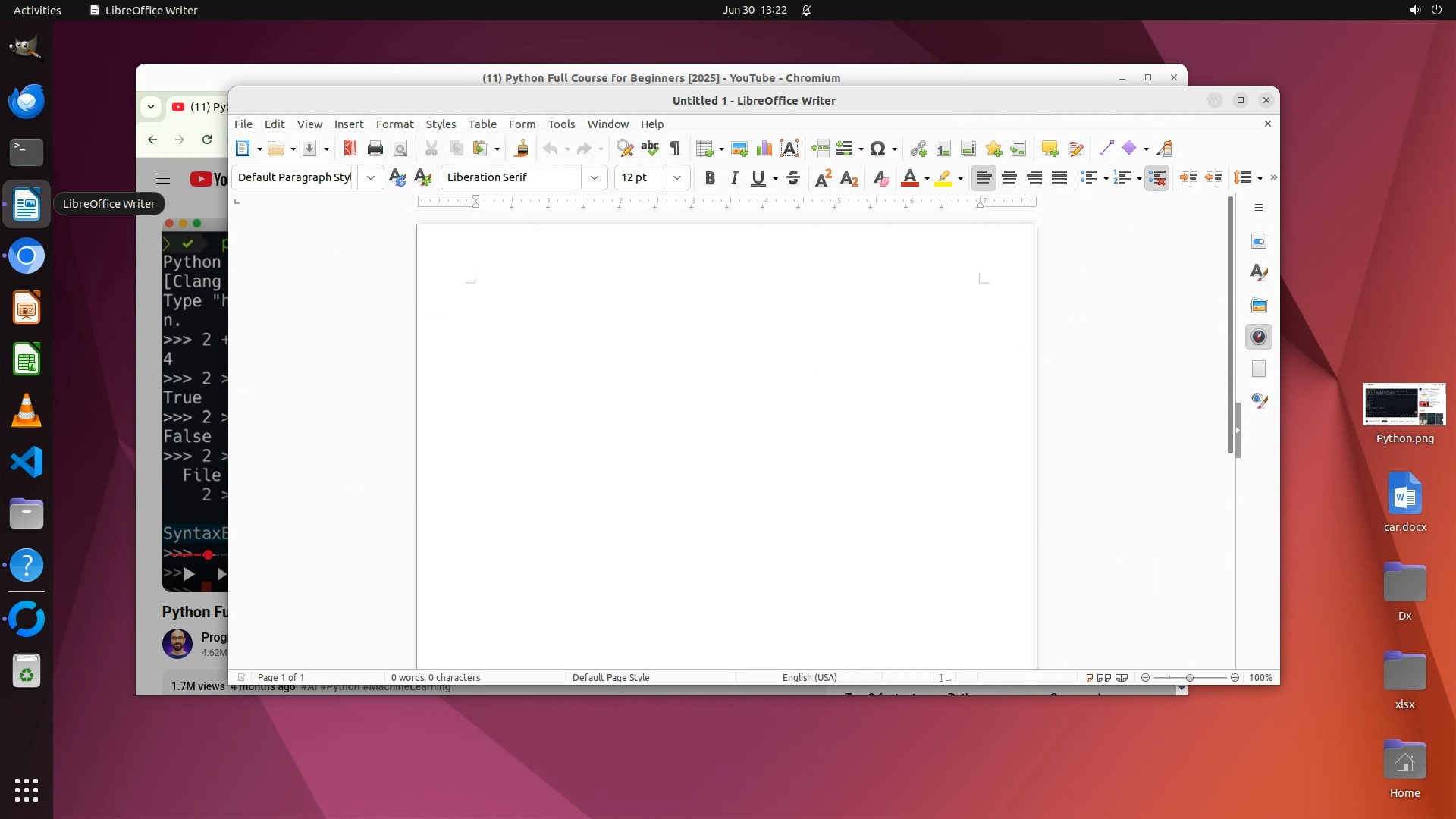
Task: Click the zoom slider handle
Action: (1189, 677)
